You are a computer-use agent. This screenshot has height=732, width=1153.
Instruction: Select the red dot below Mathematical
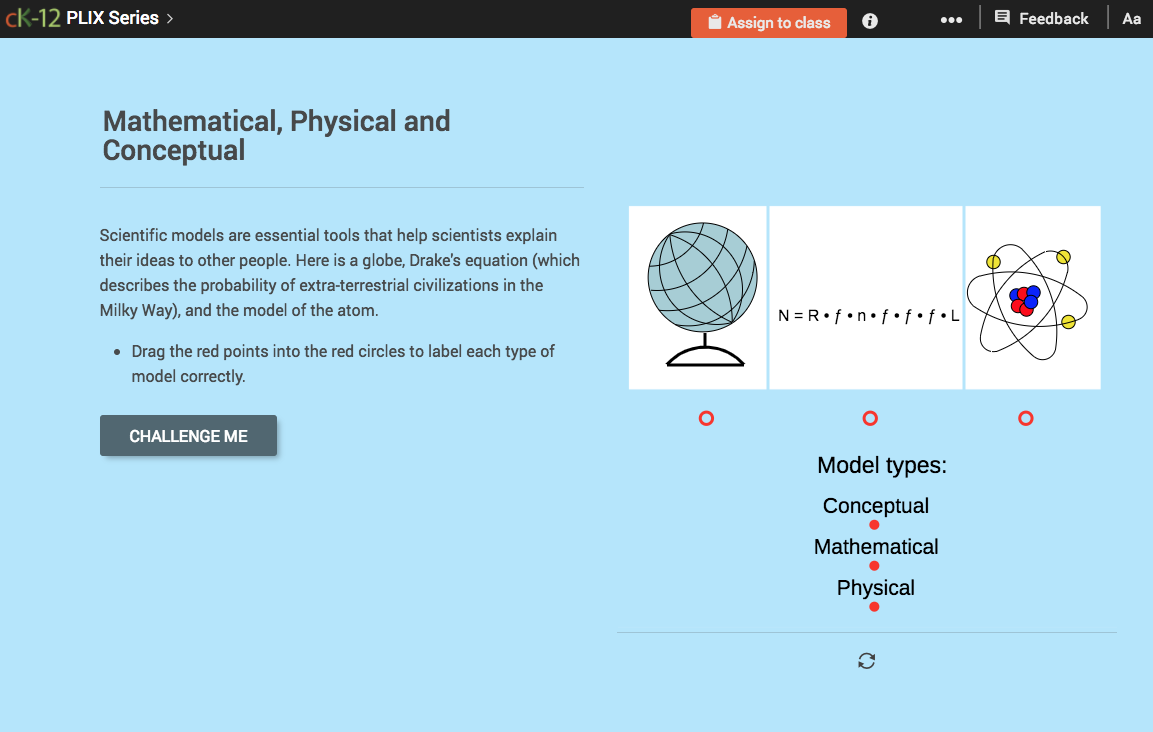tap(873, 565)
